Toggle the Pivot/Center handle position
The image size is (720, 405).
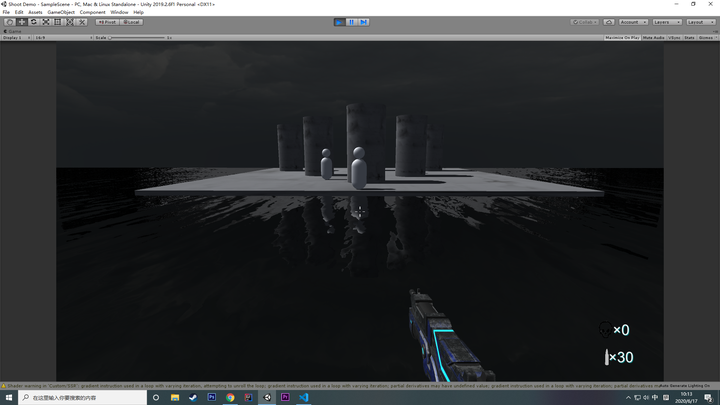pyautogui.click(x=107, y=22)
